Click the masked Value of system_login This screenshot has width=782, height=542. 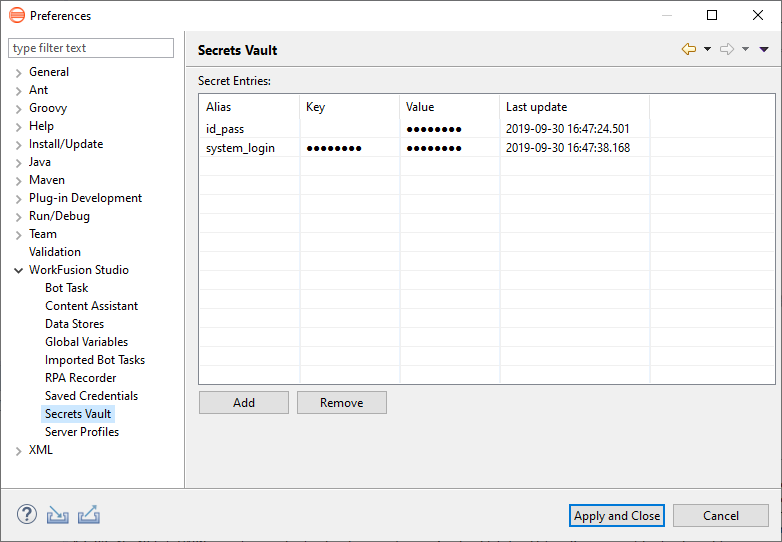coord(434,148)
